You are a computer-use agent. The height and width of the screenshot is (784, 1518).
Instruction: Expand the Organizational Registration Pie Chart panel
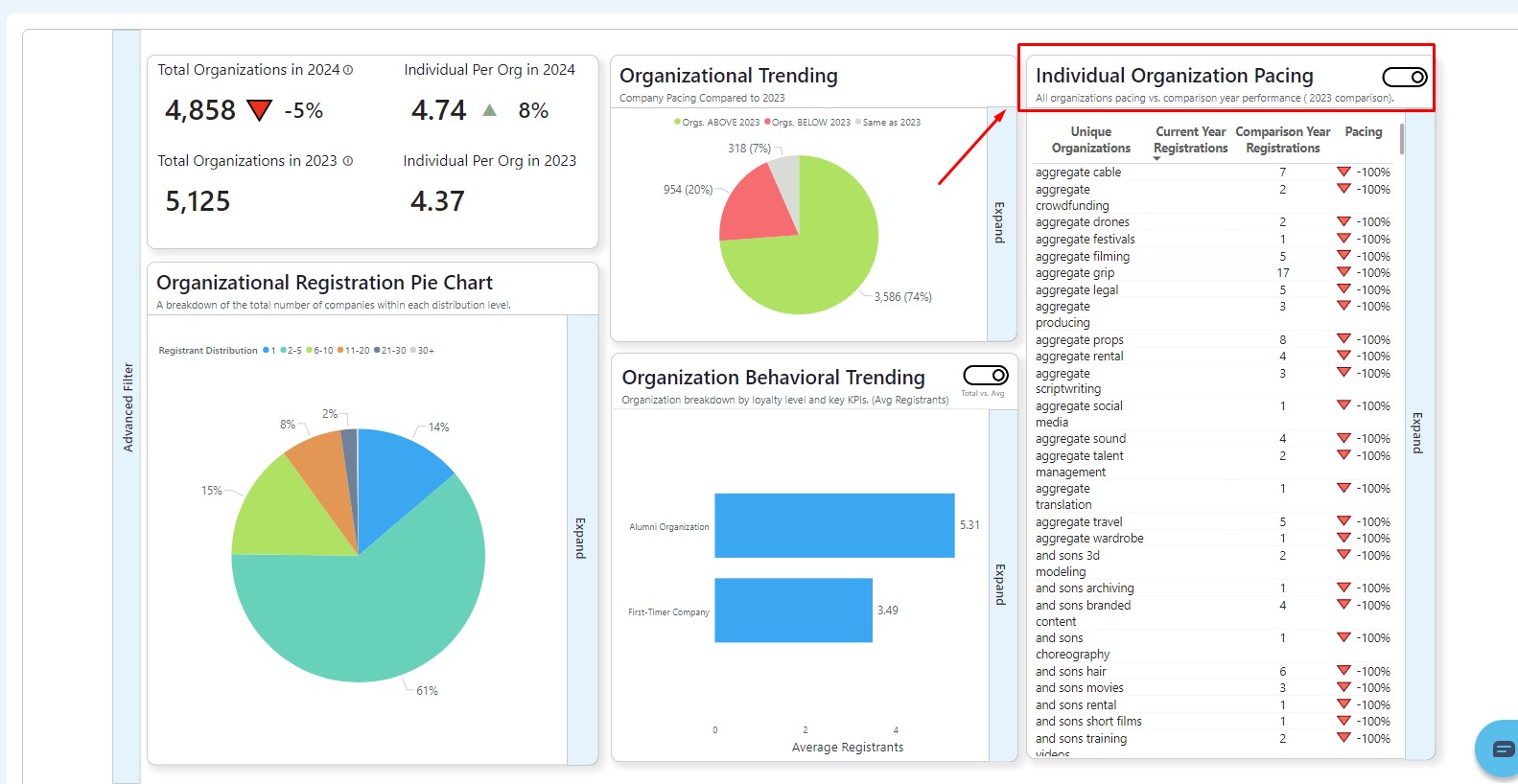(581, 539)
